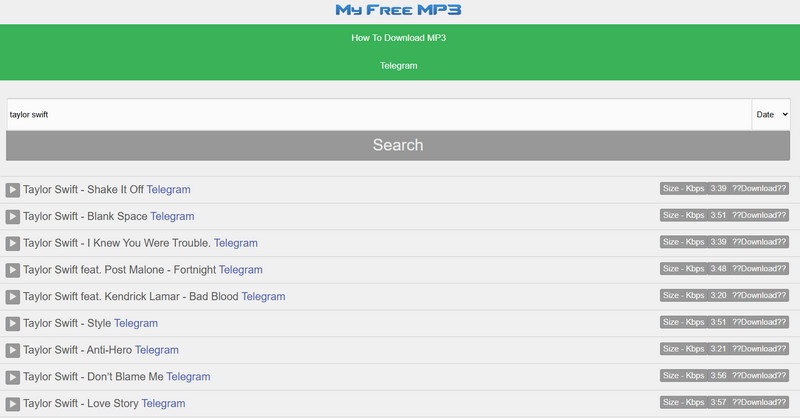Click Size - Kbps badge for Style

click(x=684, y=322)
